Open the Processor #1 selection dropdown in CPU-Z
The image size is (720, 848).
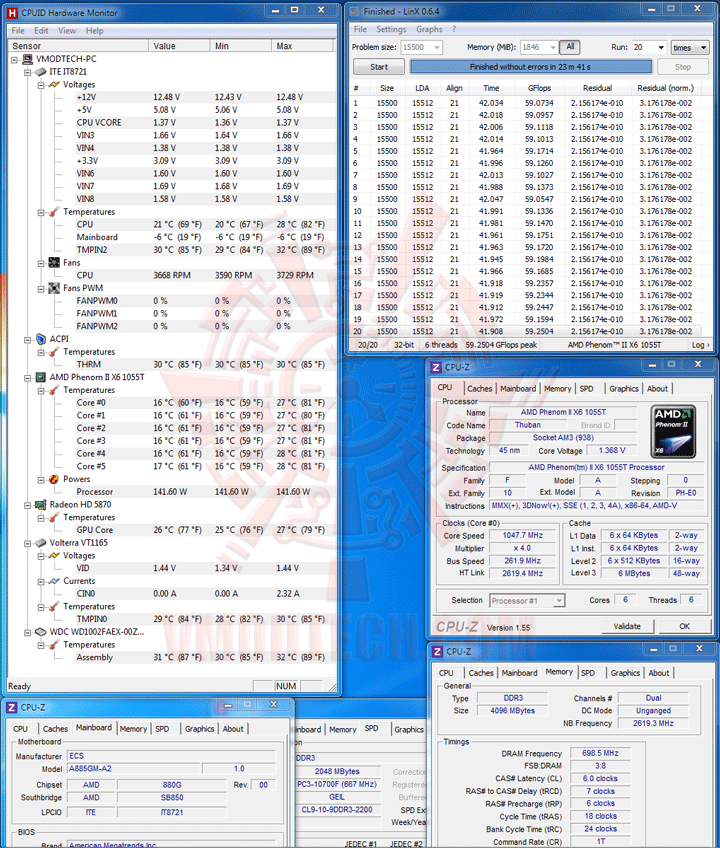coord(559,601)
